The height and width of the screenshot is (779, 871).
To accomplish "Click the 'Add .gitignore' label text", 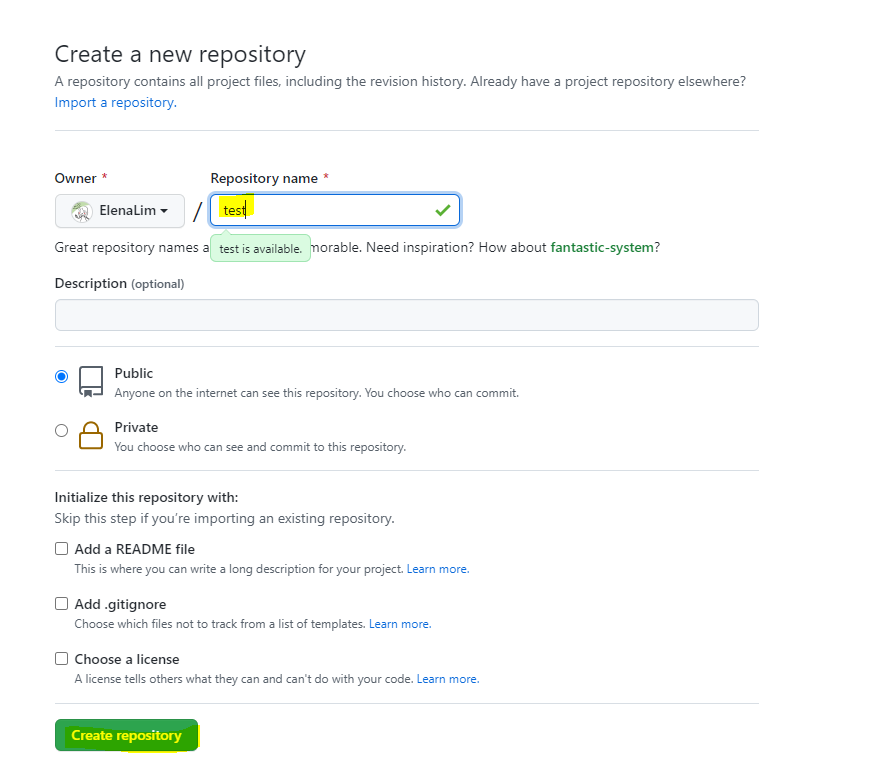I will tap(120, 604).
